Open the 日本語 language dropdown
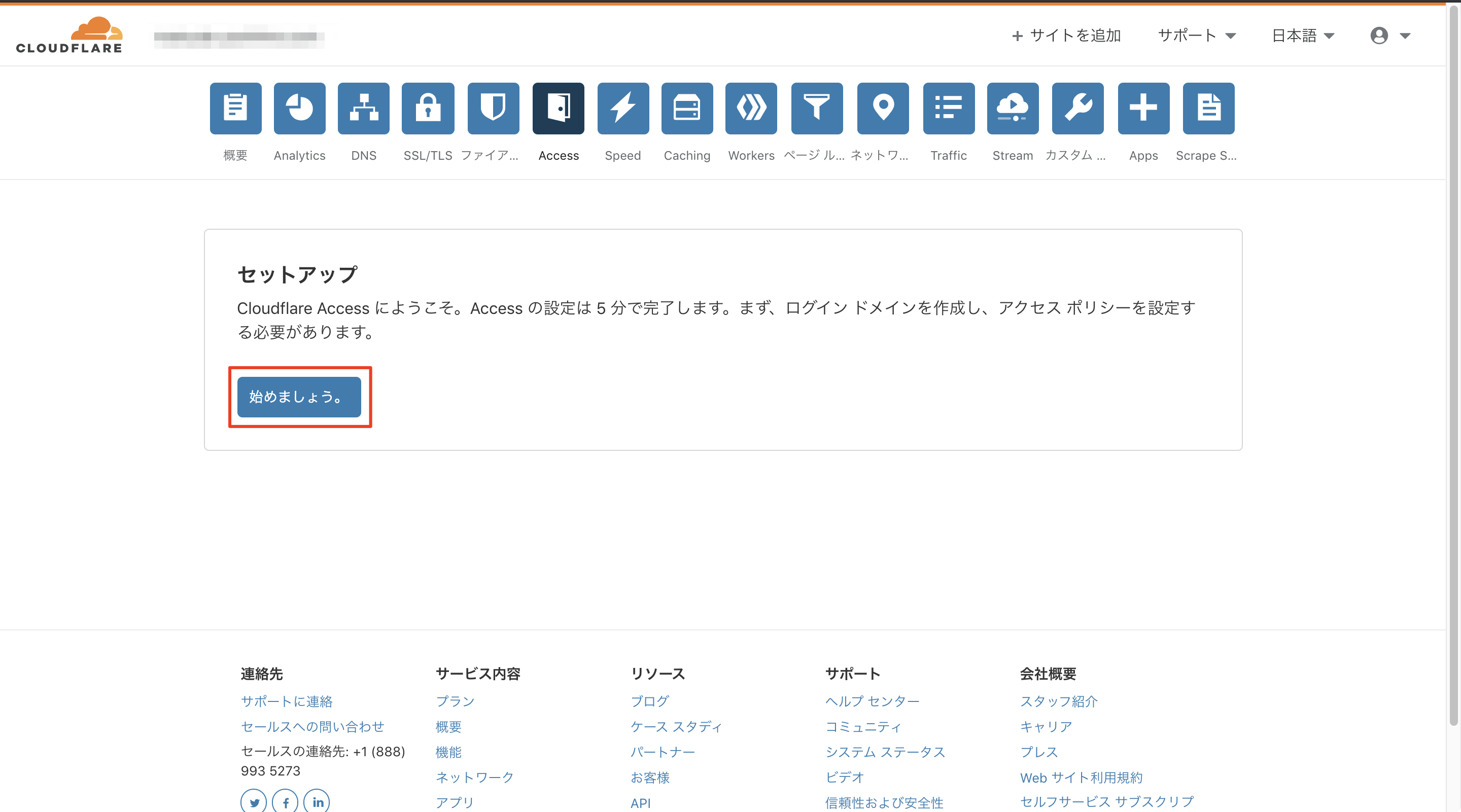This screenshot has height=812, width=1461. tap(1303, 36)
